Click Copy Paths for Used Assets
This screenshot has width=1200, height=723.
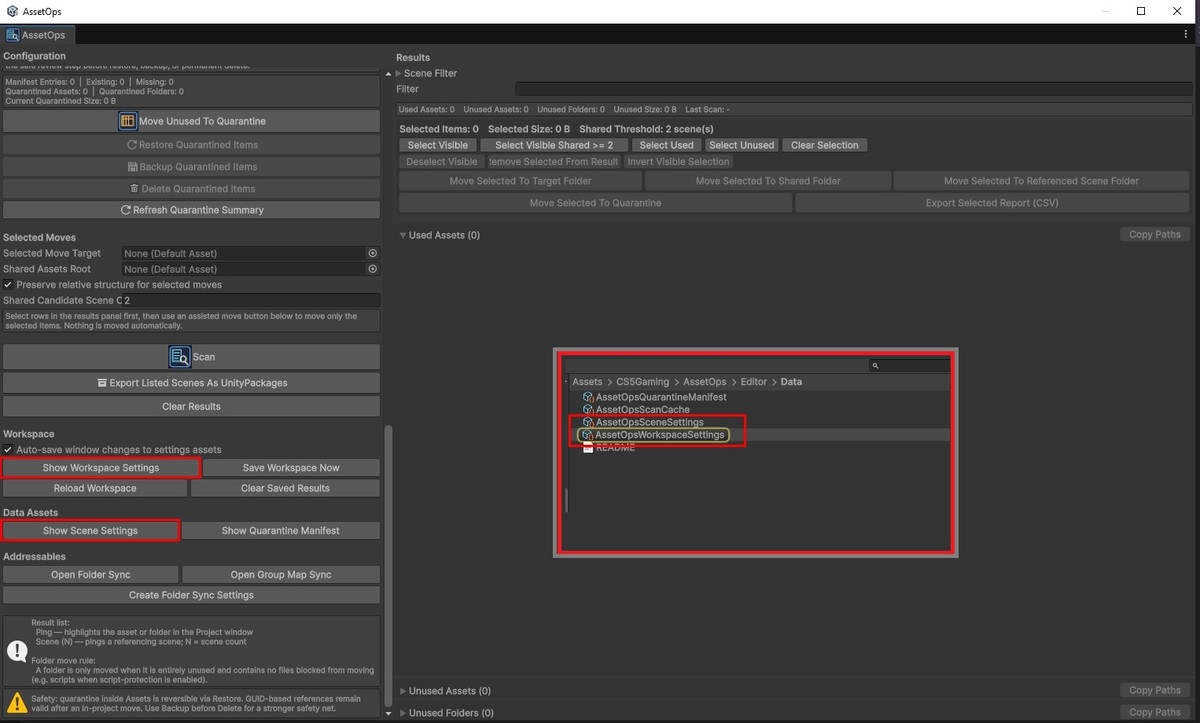[x=1155, y=234]
